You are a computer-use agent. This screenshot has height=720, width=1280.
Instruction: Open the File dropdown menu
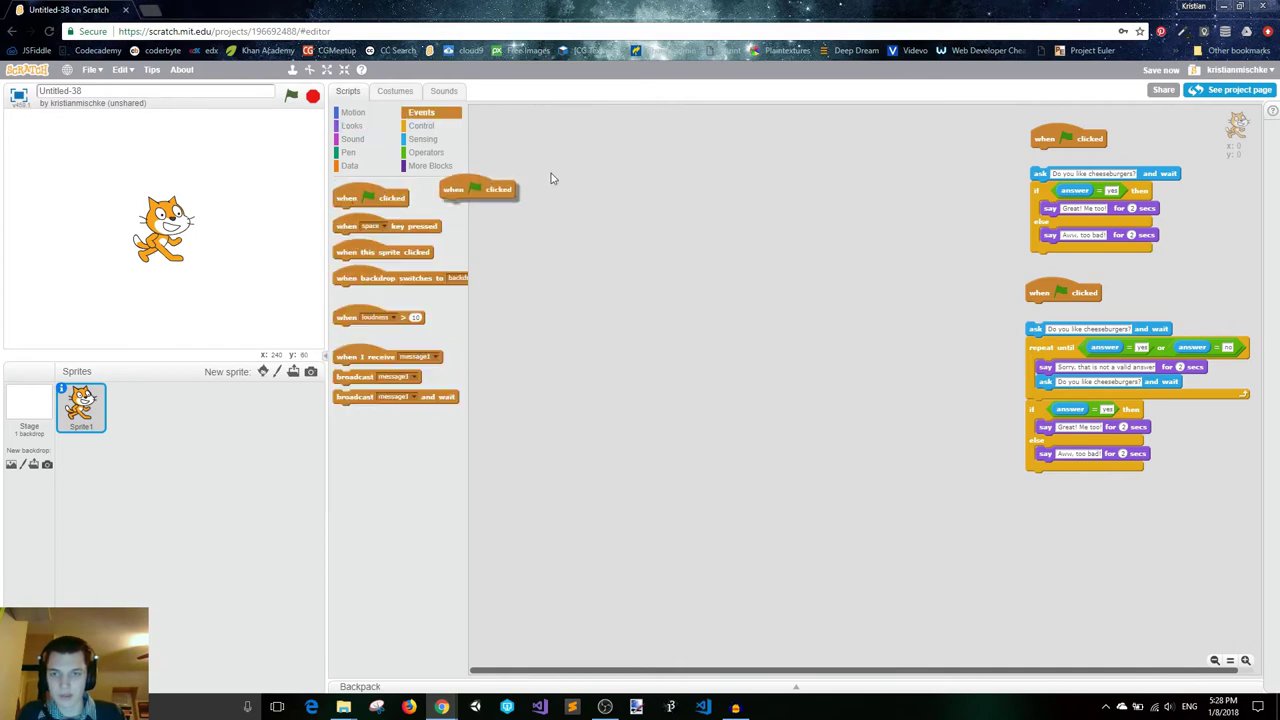point(92,70)
